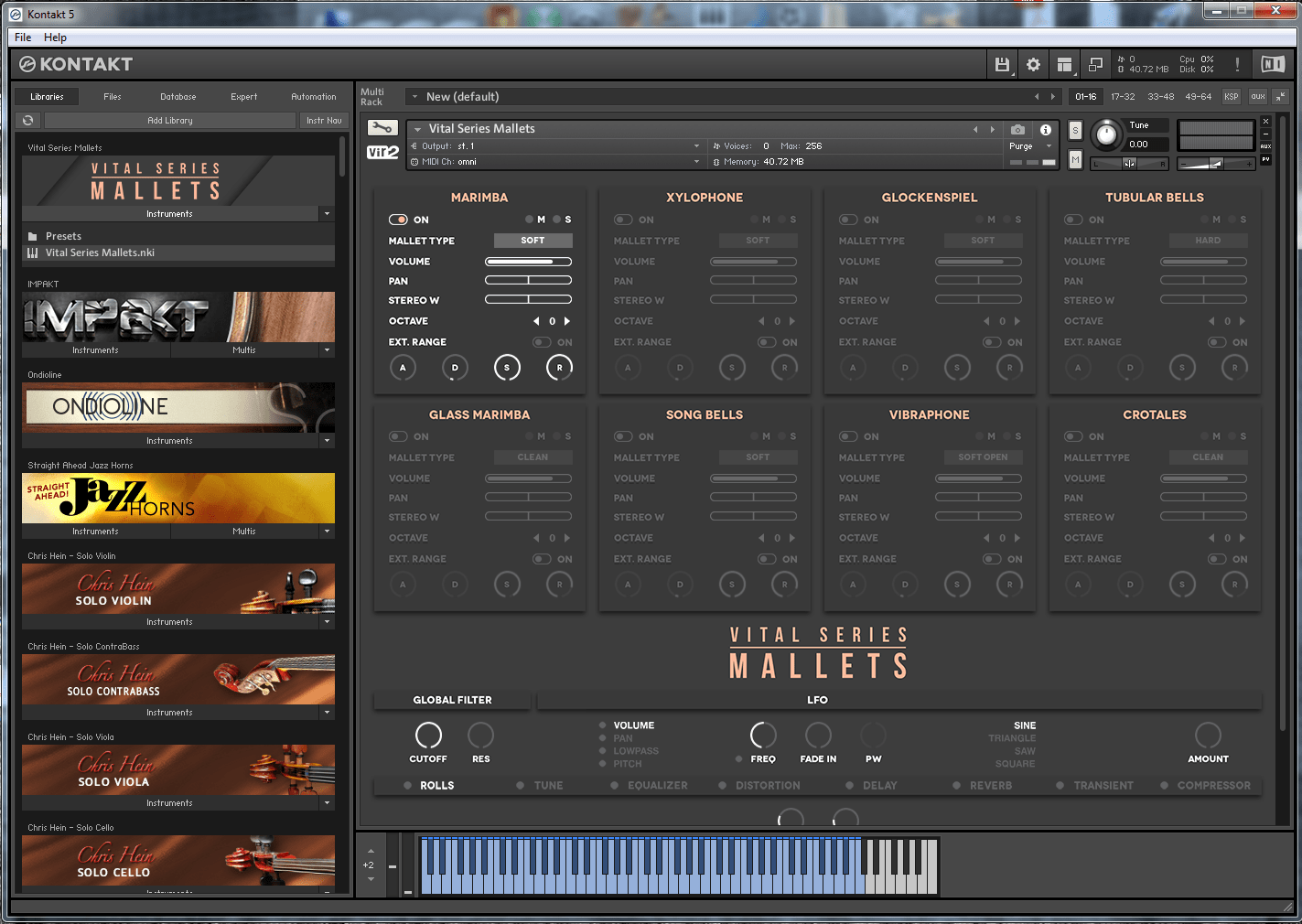This screenshot has height=924, width=1302.
Task: Click the Tune knob
Action: (x=1106, y=134)
